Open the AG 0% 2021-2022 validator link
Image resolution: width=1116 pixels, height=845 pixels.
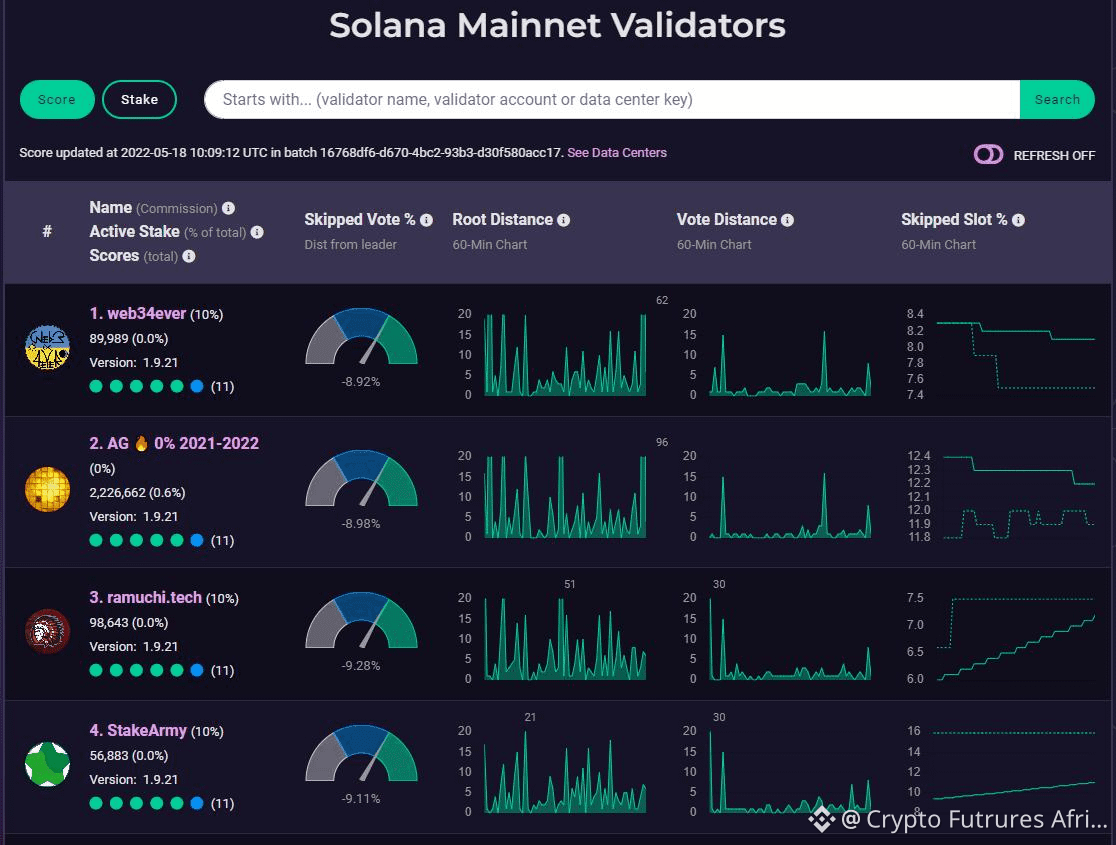point(174,443)
